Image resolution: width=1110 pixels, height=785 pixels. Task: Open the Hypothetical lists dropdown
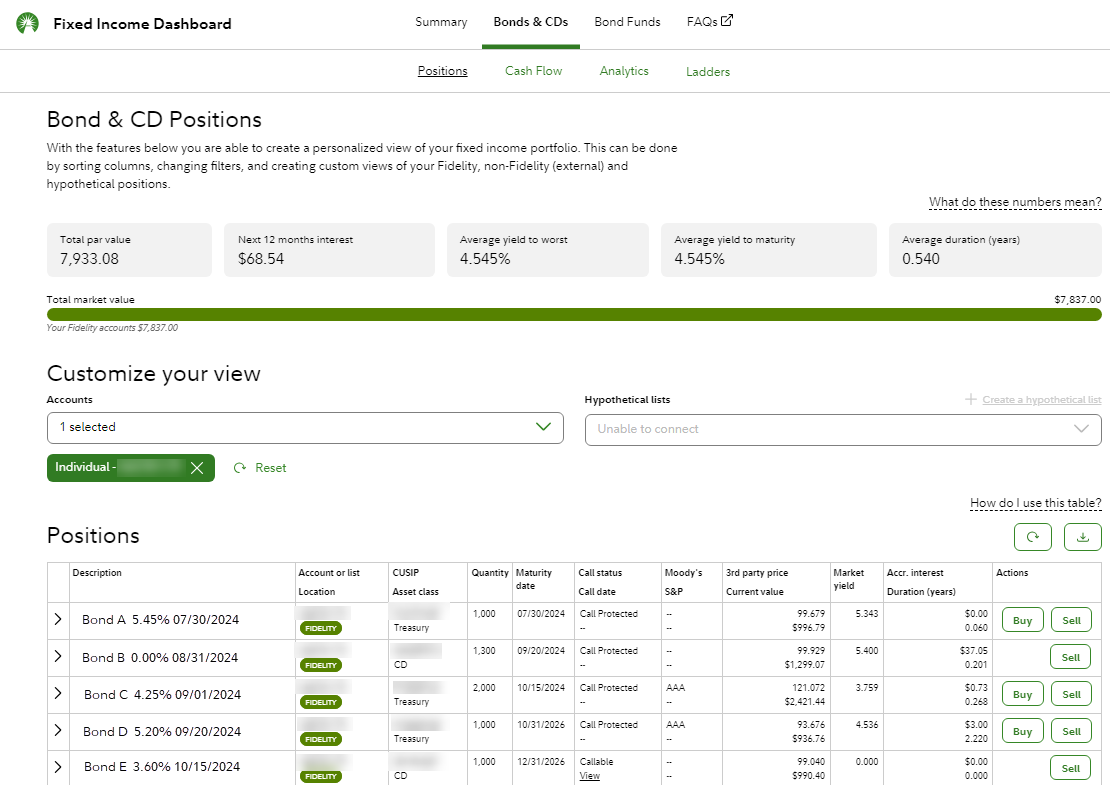(x=842, y=429)
